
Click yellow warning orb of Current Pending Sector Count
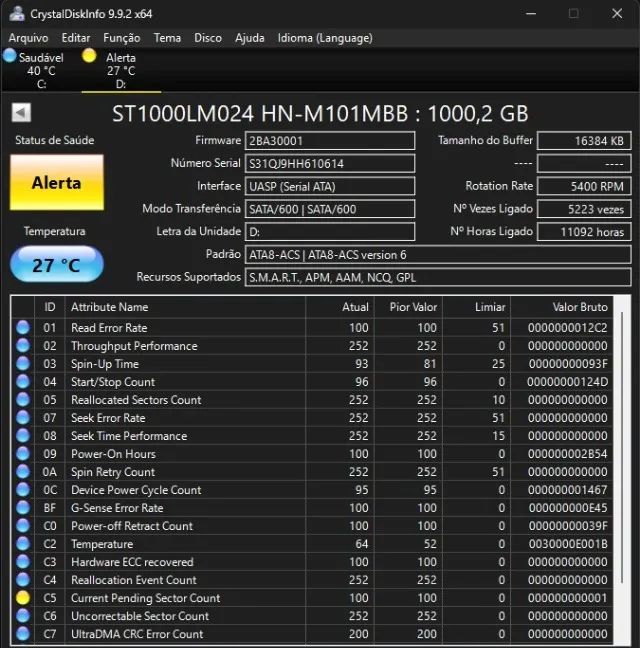pyautogui.click(x=23, y=598)
